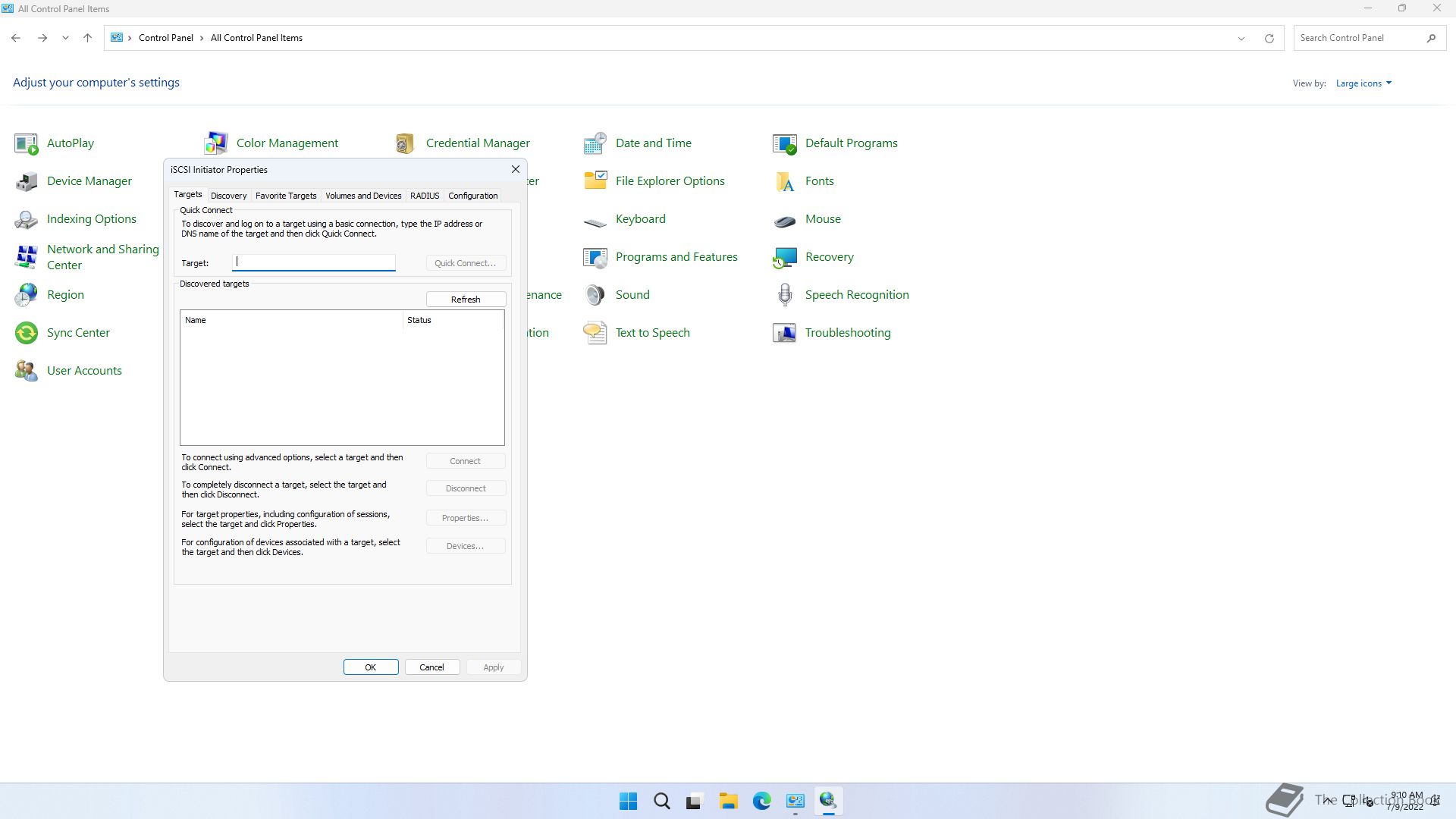Switch to the Configuration tab
The width and height of the screenshot is (1456, 819).
(x=472, y=196)
